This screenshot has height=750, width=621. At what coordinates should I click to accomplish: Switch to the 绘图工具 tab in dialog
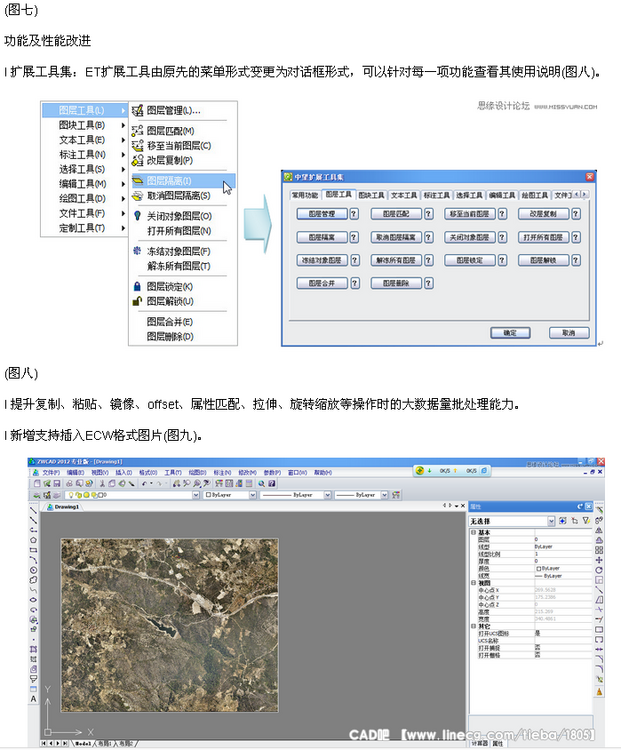534,195
